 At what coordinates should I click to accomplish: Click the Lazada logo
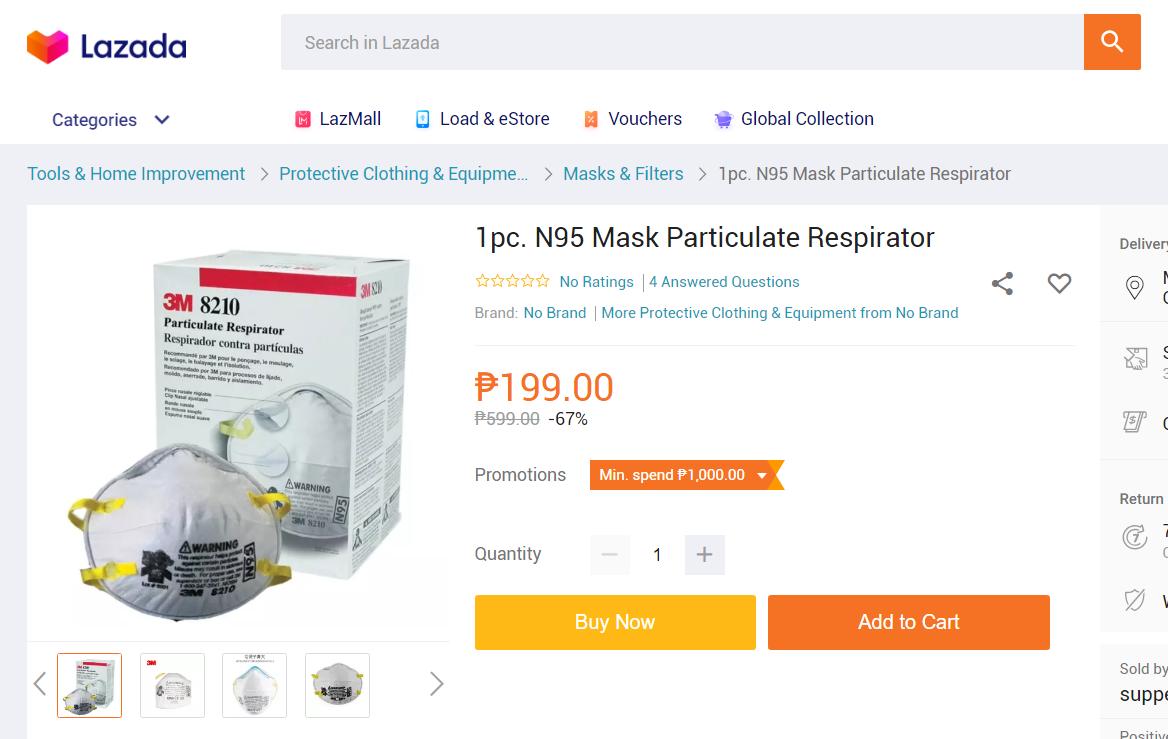(x=107, y=46)
